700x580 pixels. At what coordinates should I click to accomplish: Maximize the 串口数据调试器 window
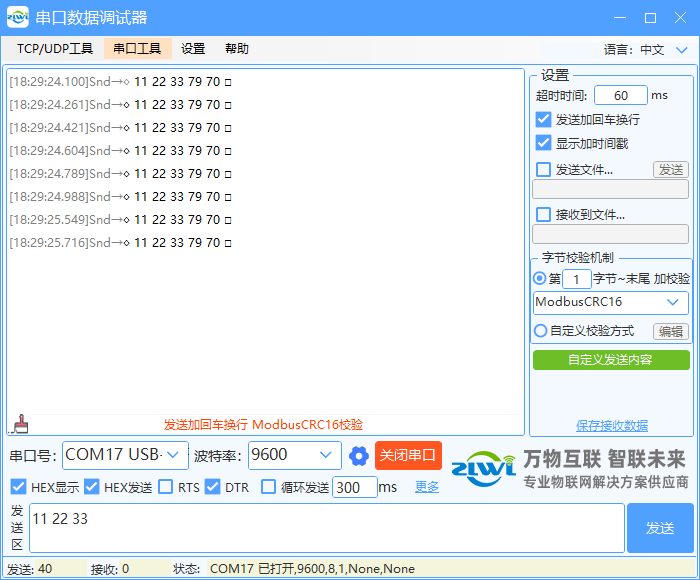point(650,18)
